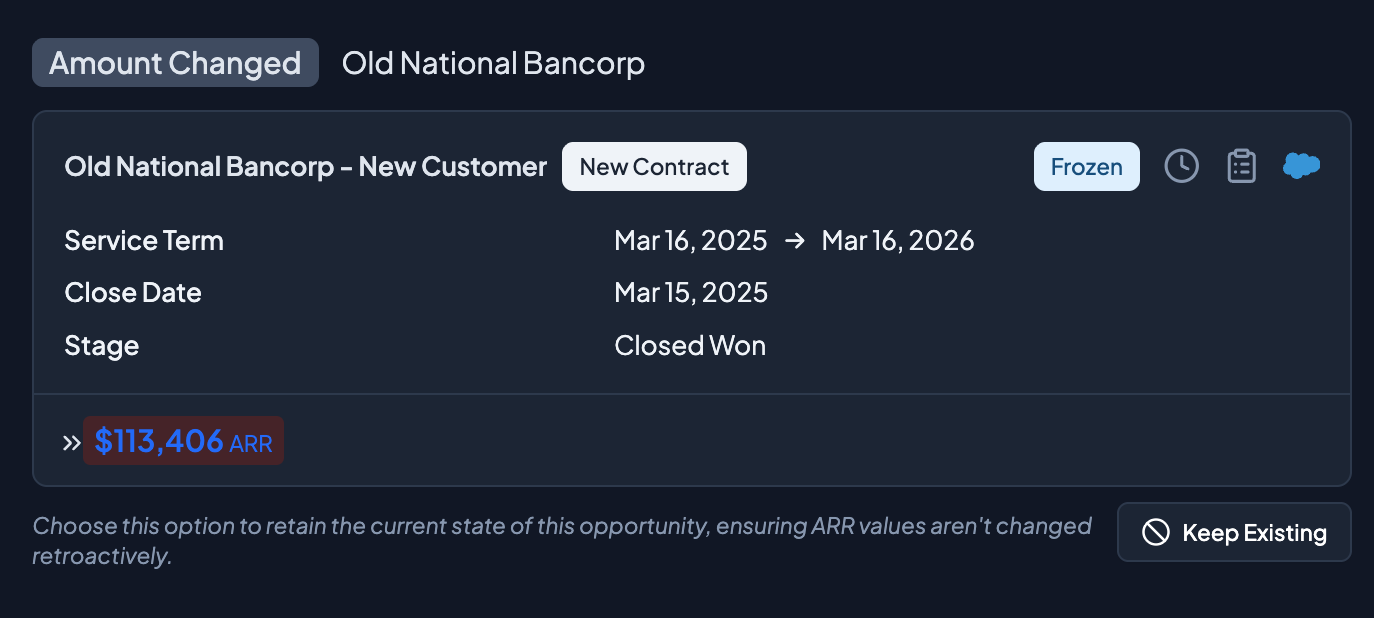
Task: Click the clipboard checklist icon
Action: click(x=1241, y=166)
